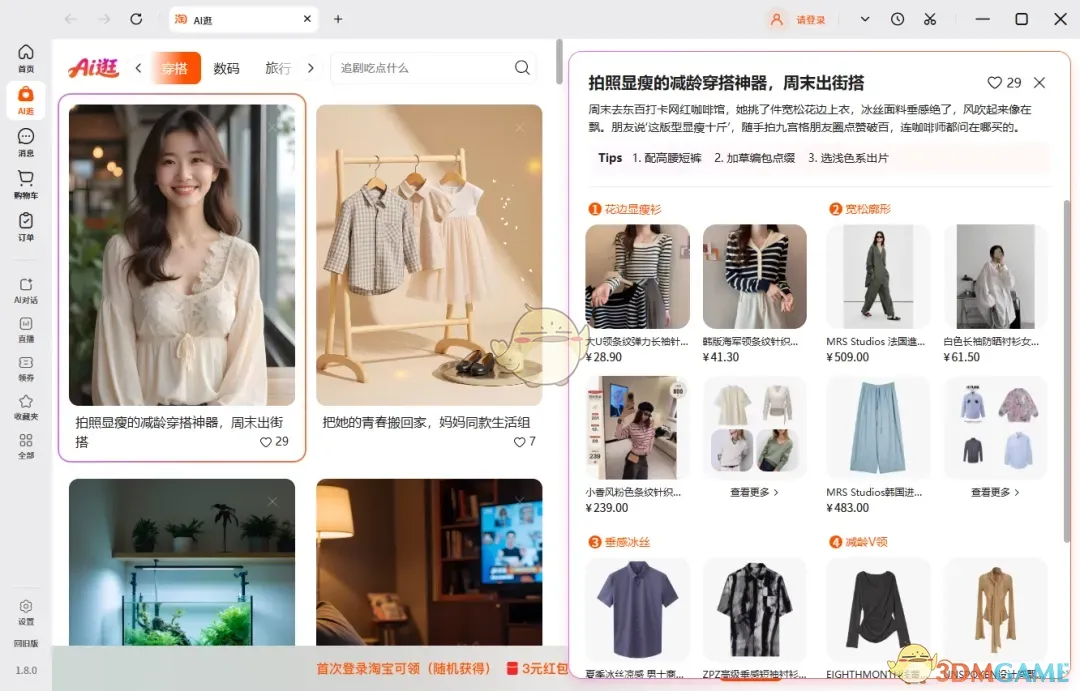Image resolution: width=1080 pixels, height=691 pixels.
Task: Select the 旅行 category tab
Action: tap(277, 68)
